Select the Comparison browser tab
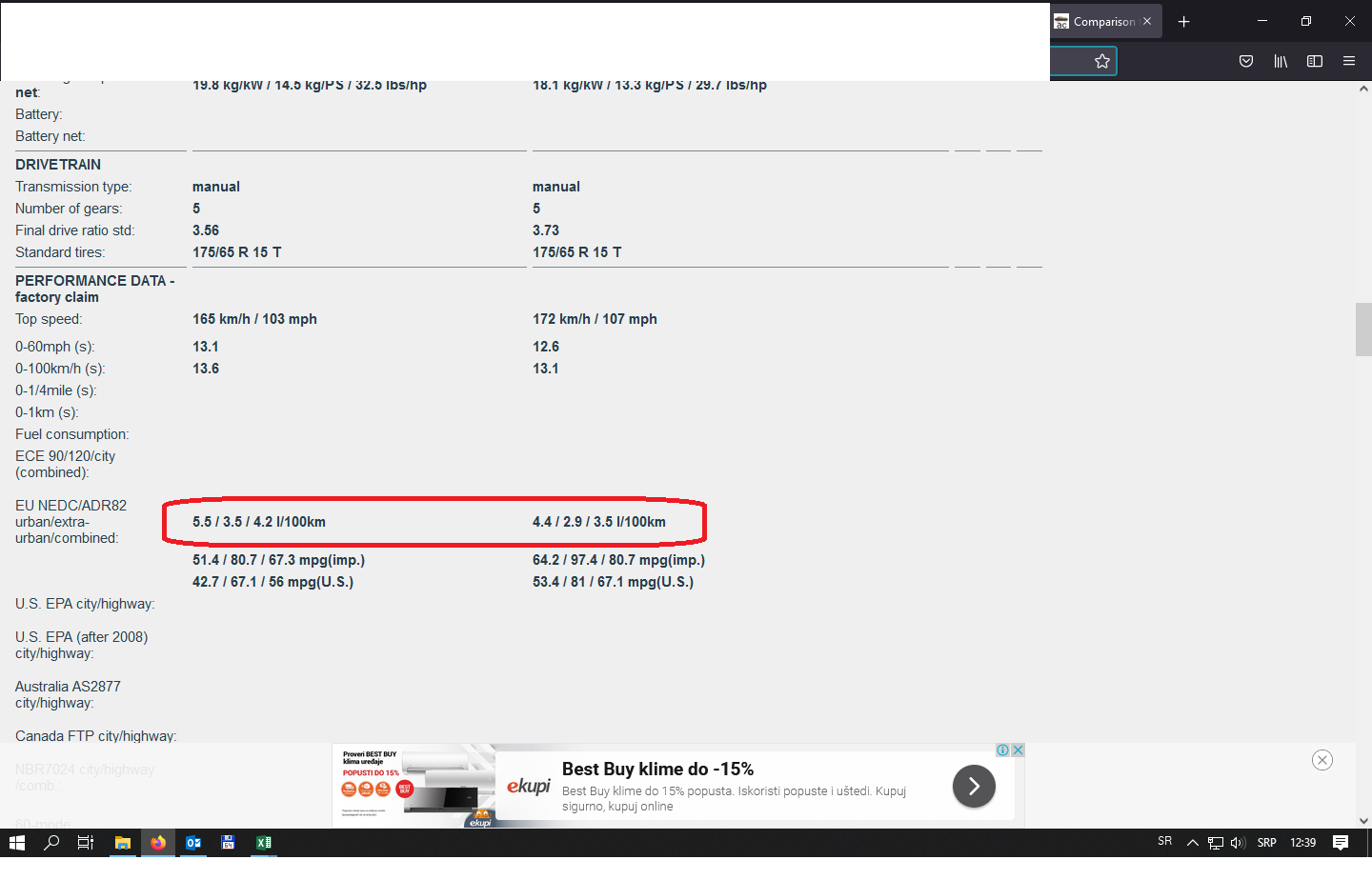This screenshot has width=1372, height=880. point(1105,21)
